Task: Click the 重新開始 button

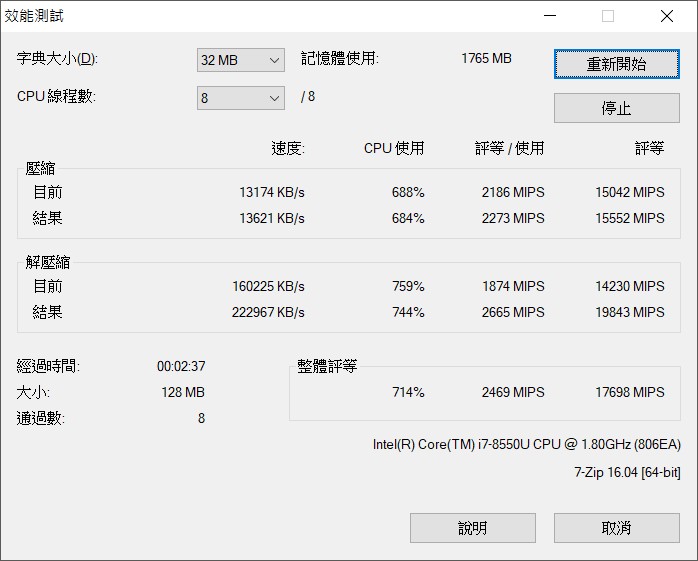Action: point(616,64)
